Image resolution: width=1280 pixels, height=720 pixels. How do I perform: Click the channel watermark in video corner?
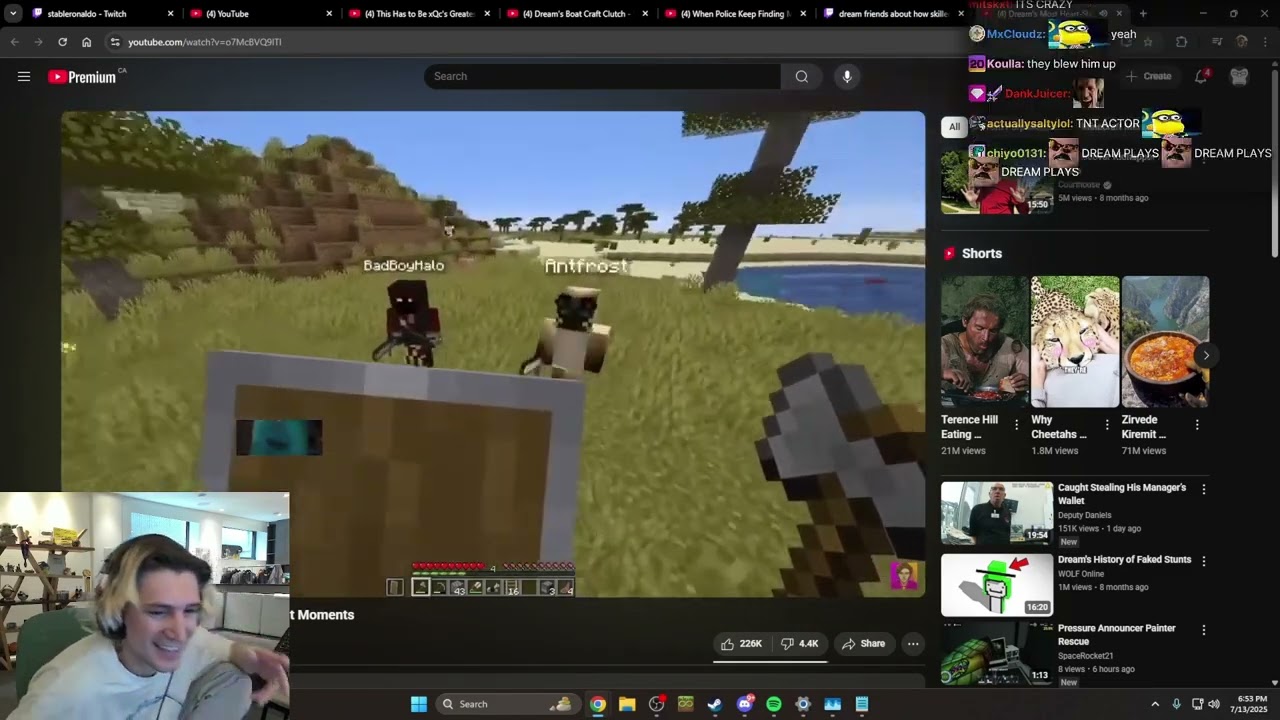904,575
